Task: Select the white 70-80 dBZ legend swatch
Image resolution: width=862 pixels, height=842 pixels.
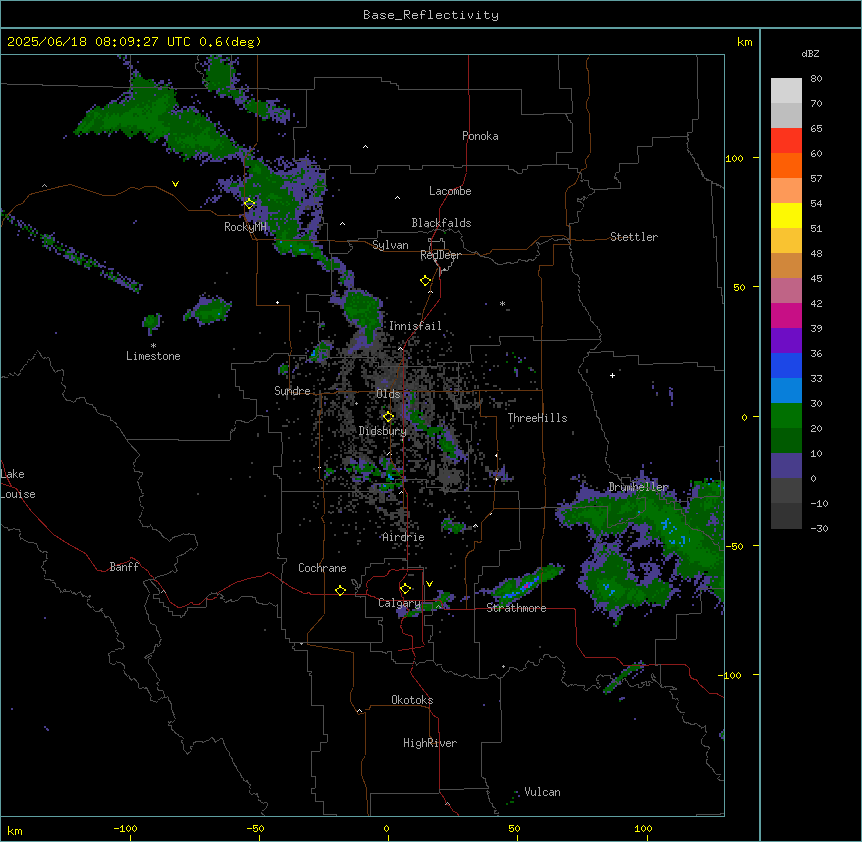Action: pos(786,91)
